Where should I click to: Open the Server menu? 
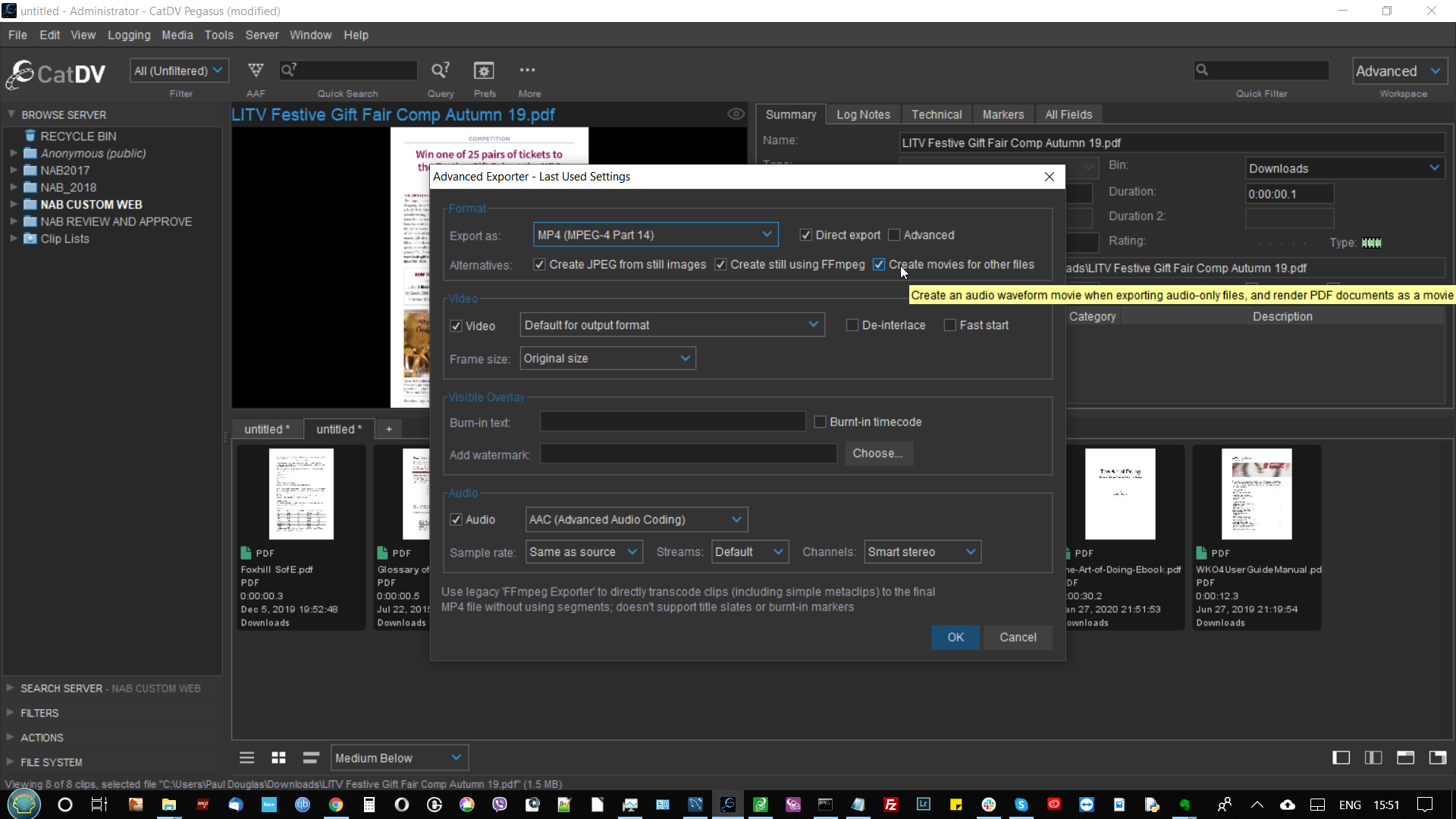point(262,35)
